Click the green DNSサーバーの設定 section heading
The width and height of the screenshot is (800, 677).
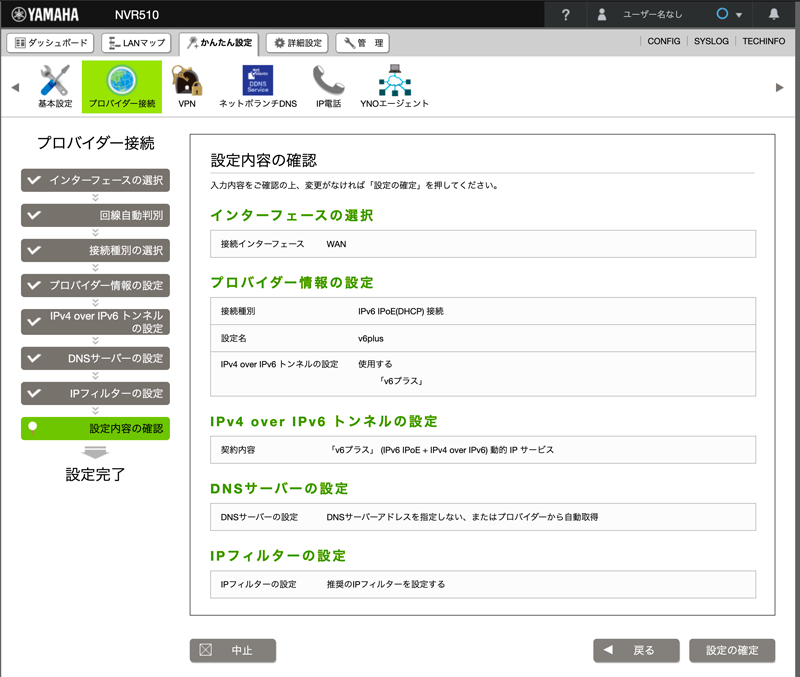click(279, 489)
